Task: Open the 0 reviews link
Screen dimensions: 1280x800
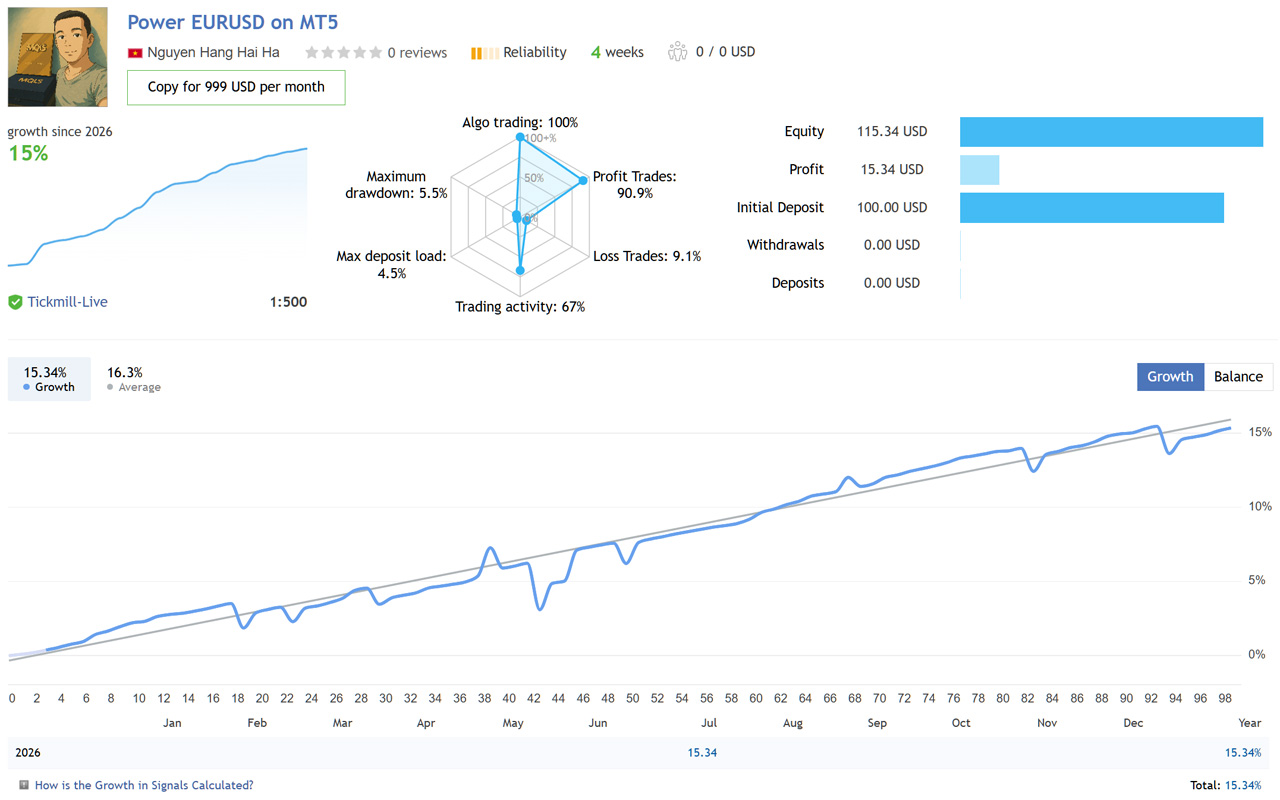Action: [x=417, y=52]
